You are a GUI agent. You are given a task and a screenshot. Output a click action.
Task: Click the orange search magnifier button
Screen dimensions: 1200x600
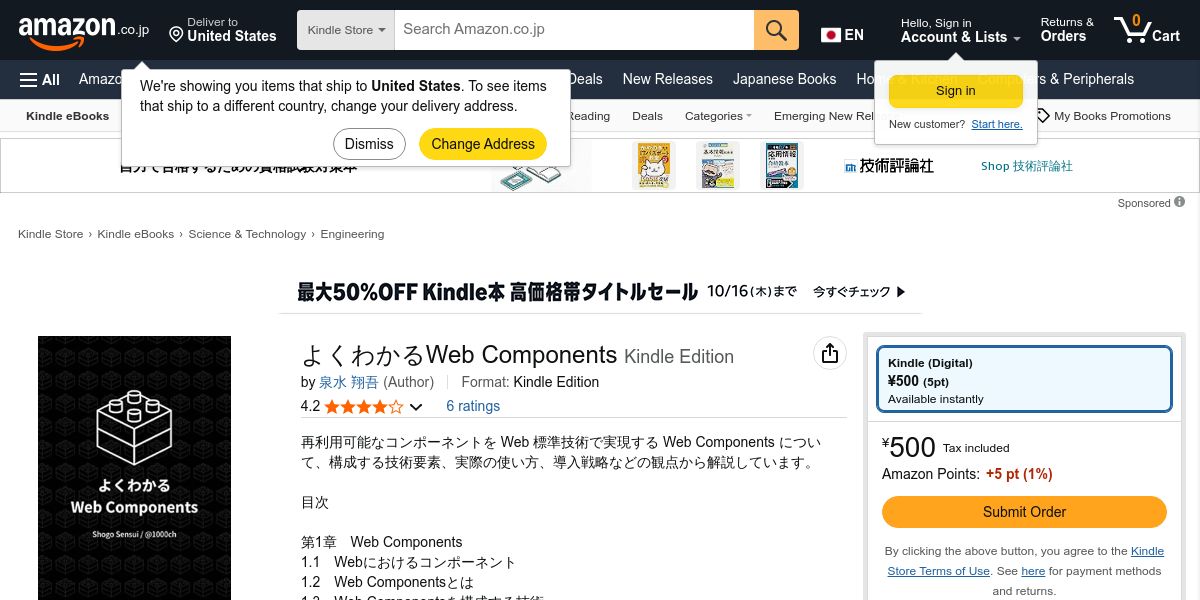[x=776, y=30]
